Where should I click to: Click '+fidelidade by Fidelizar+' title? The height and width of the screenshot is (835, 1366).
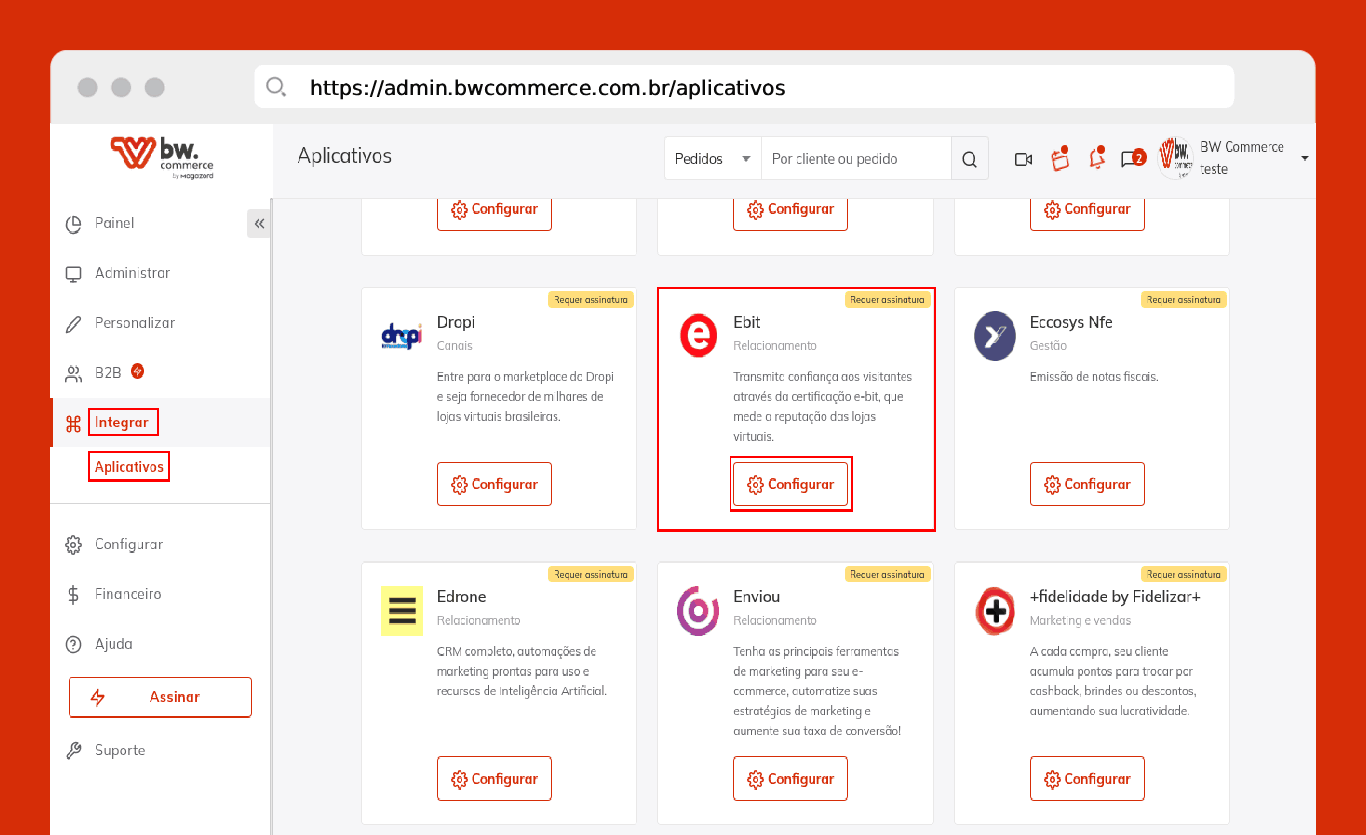pos(1115,596)
